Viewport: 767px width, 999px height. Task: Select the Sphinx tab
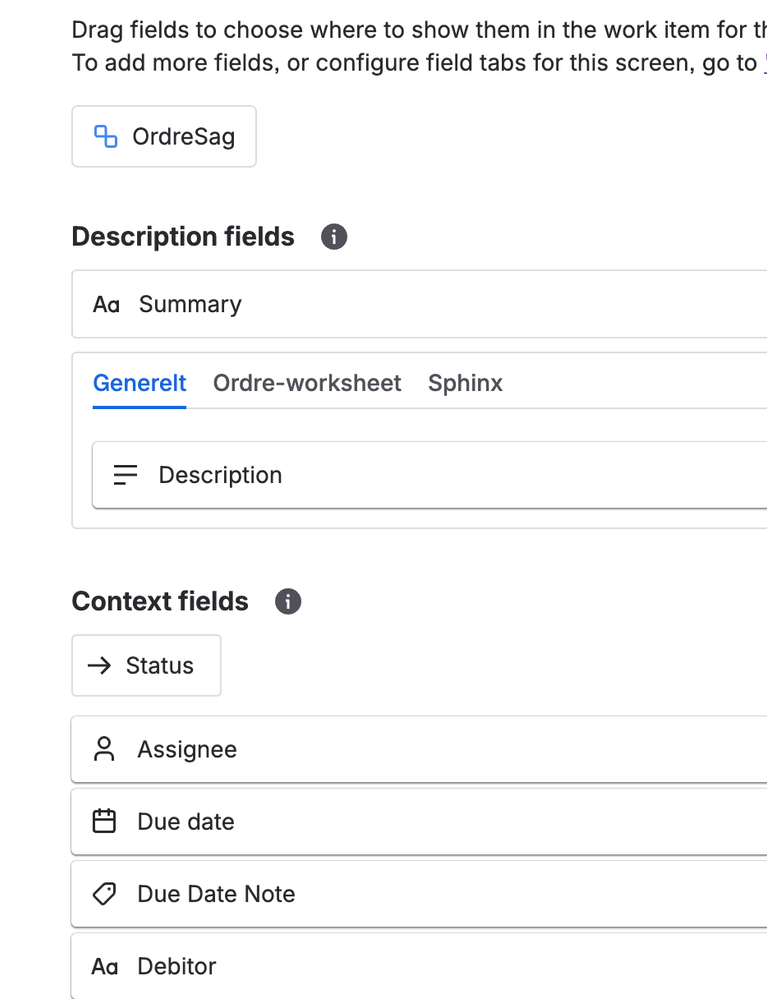pos(465,383)
